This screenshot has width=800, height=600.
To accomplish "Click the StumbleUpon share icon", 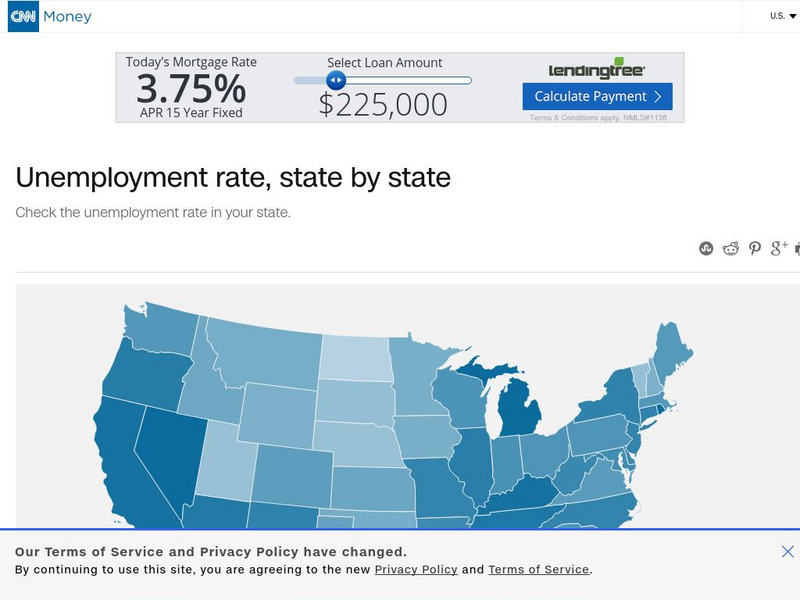I will pyautogui.click(x=706, y=248).
